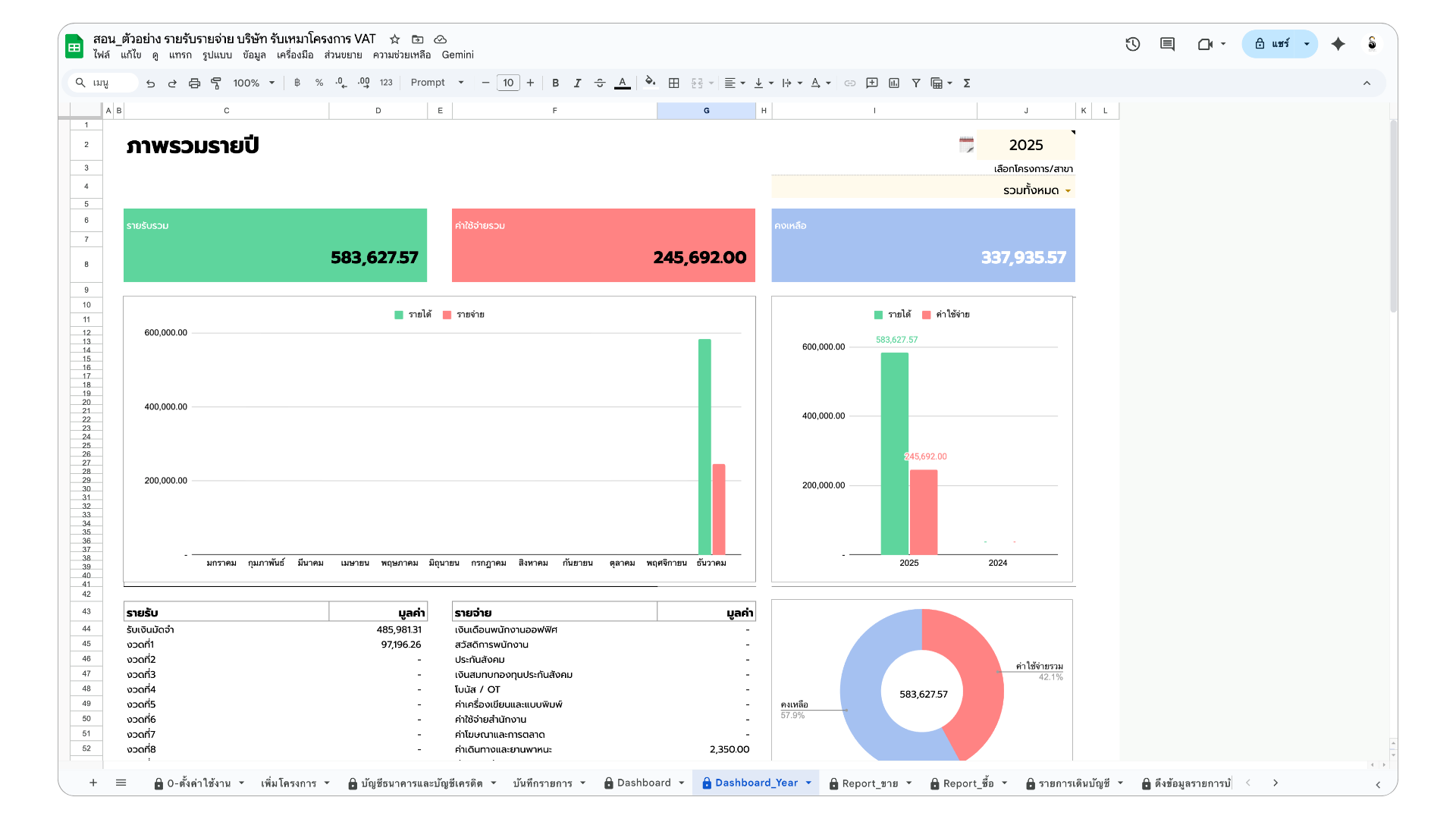Open the all sheets list icon
This screenshot has width=1456, height=819.
pos(121,783)
